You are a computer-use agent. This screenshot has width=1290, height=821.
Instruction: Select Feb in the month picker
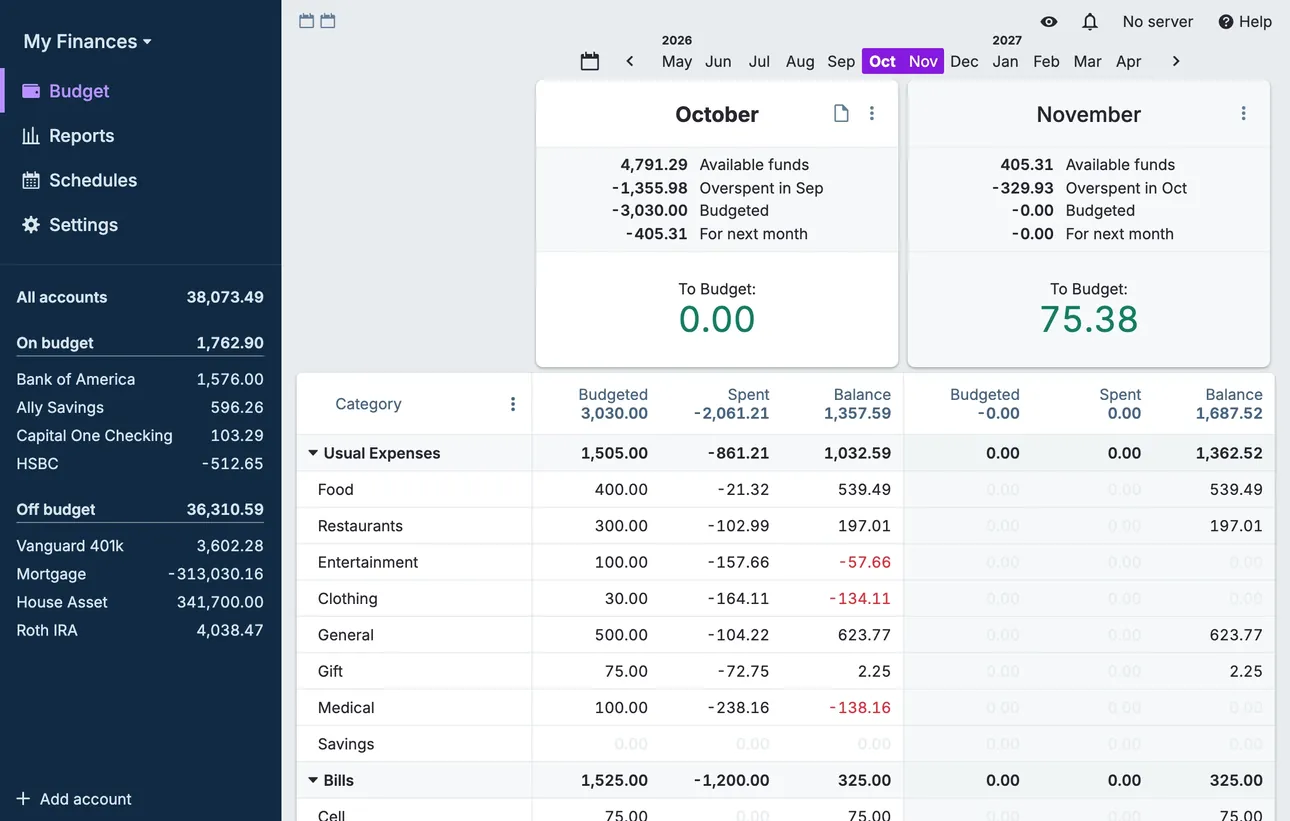point(1046,61)
